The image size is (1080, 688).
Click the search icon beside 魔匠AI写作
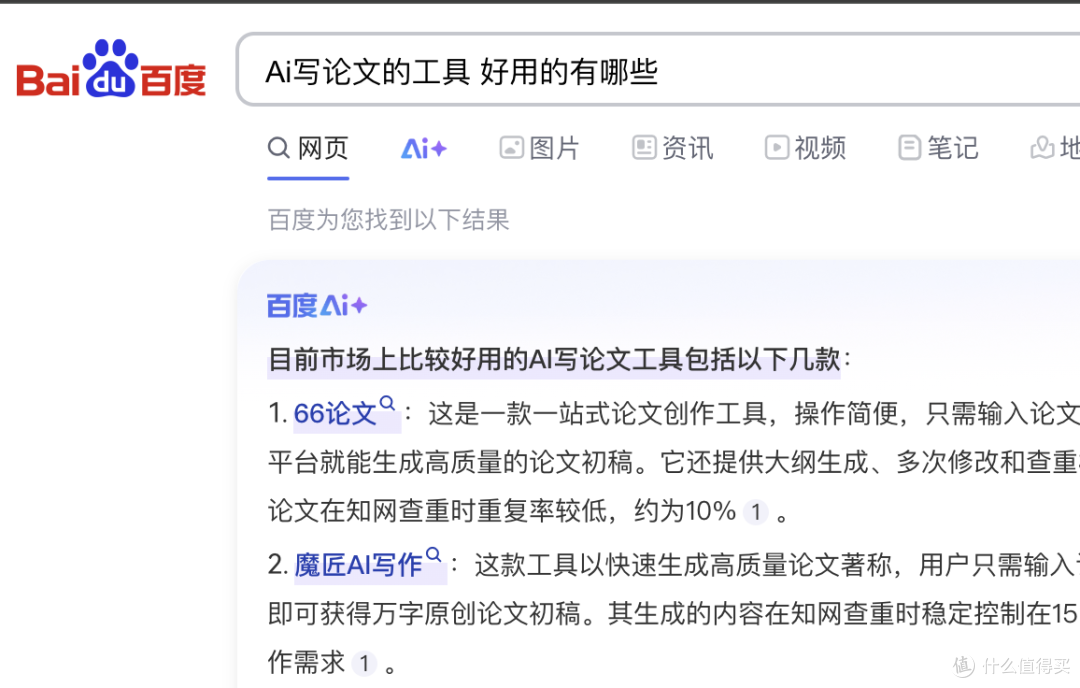433,554
